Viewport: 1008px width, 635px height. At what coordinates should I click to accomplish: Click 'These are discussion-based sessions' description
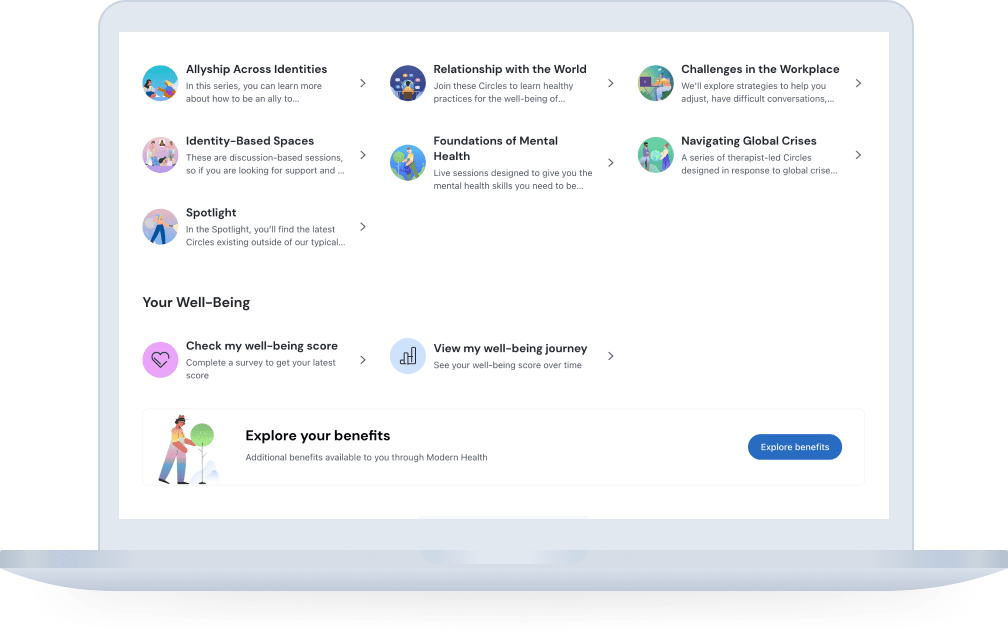(x=265, y=164)
